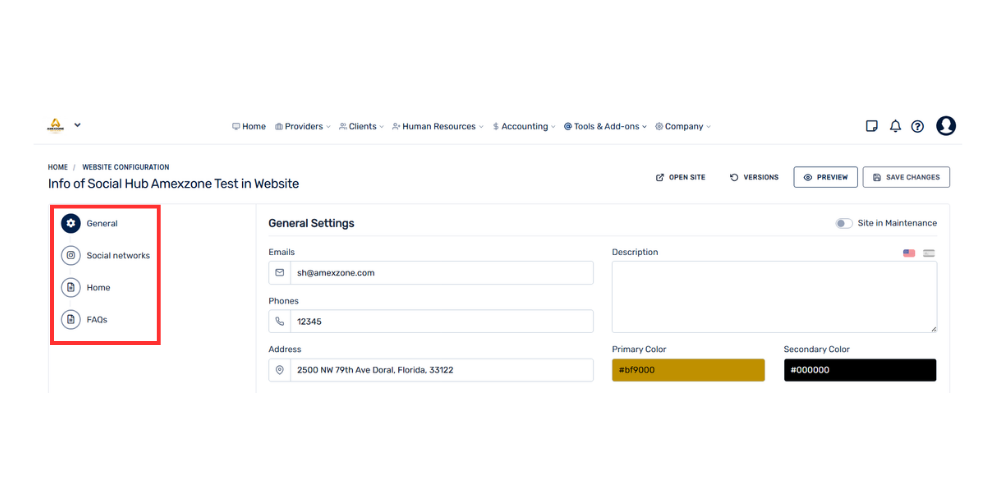Open the Primary Color #bf9000 swatch
This screenshot has width=1000, height=500.
pyautogui.click(x=688, y=370)
